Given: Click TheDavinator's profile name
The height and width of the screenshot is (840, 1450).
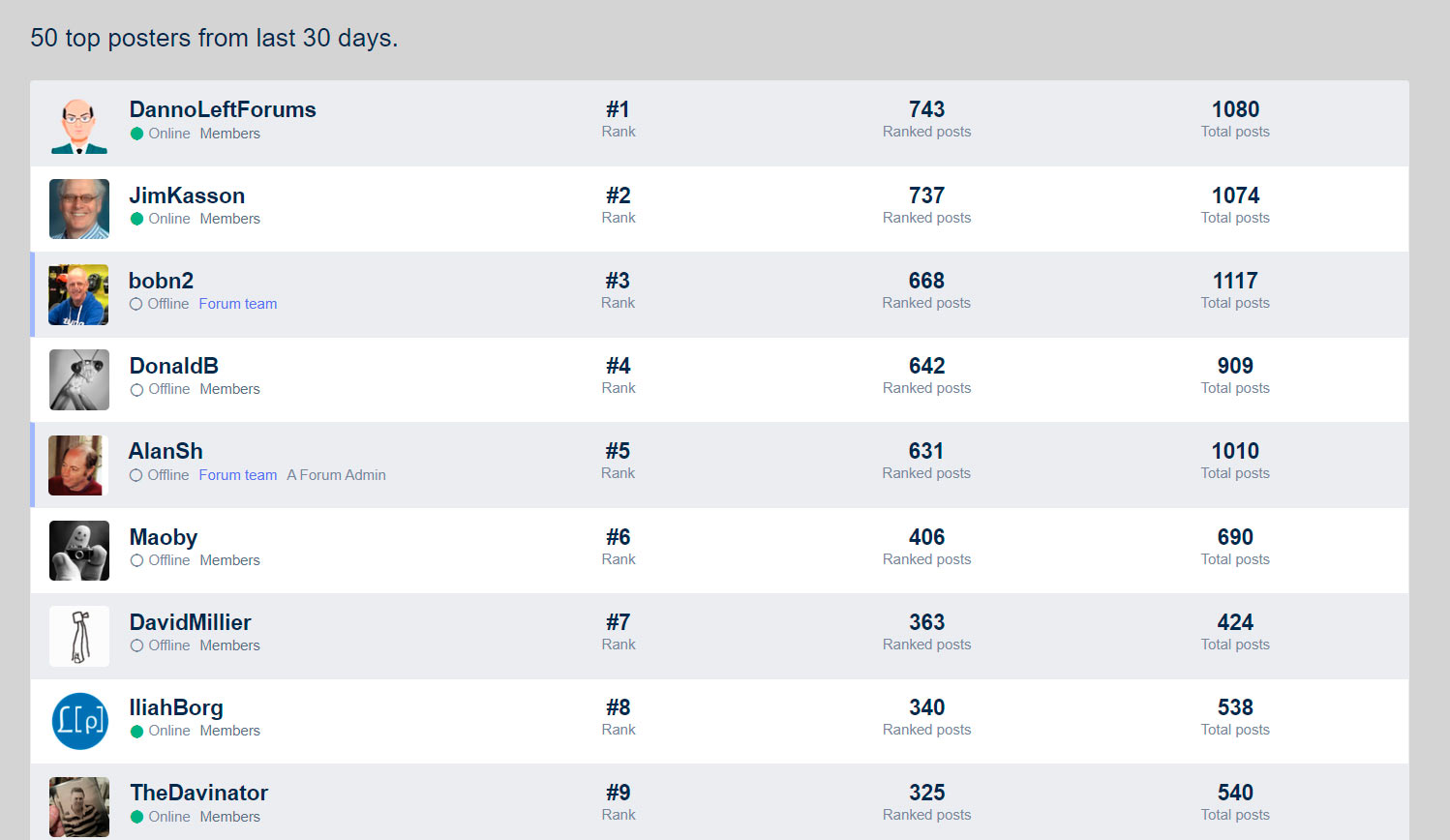Looking at the screenshot, I should 199,793.
